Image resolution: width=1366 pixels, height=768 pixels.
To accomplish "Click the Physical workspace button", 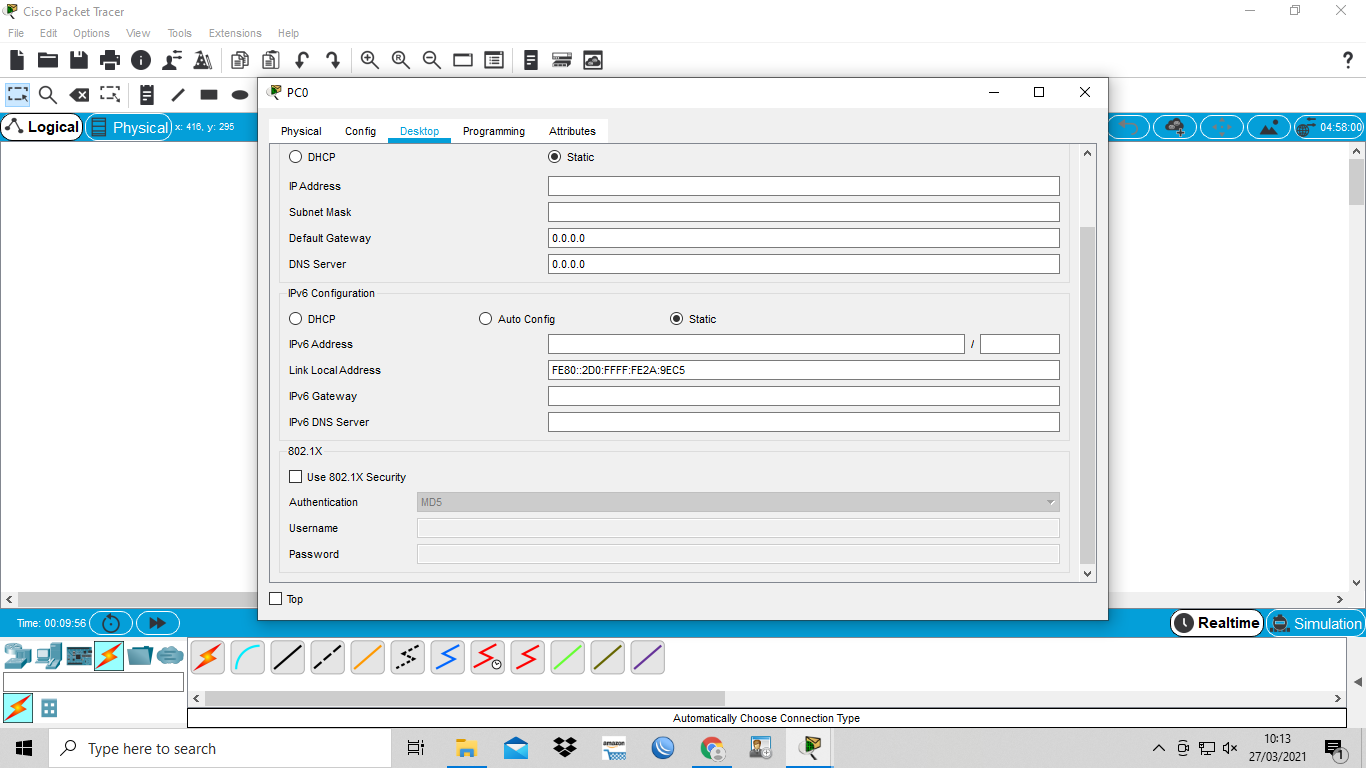I will pos(129,127).
